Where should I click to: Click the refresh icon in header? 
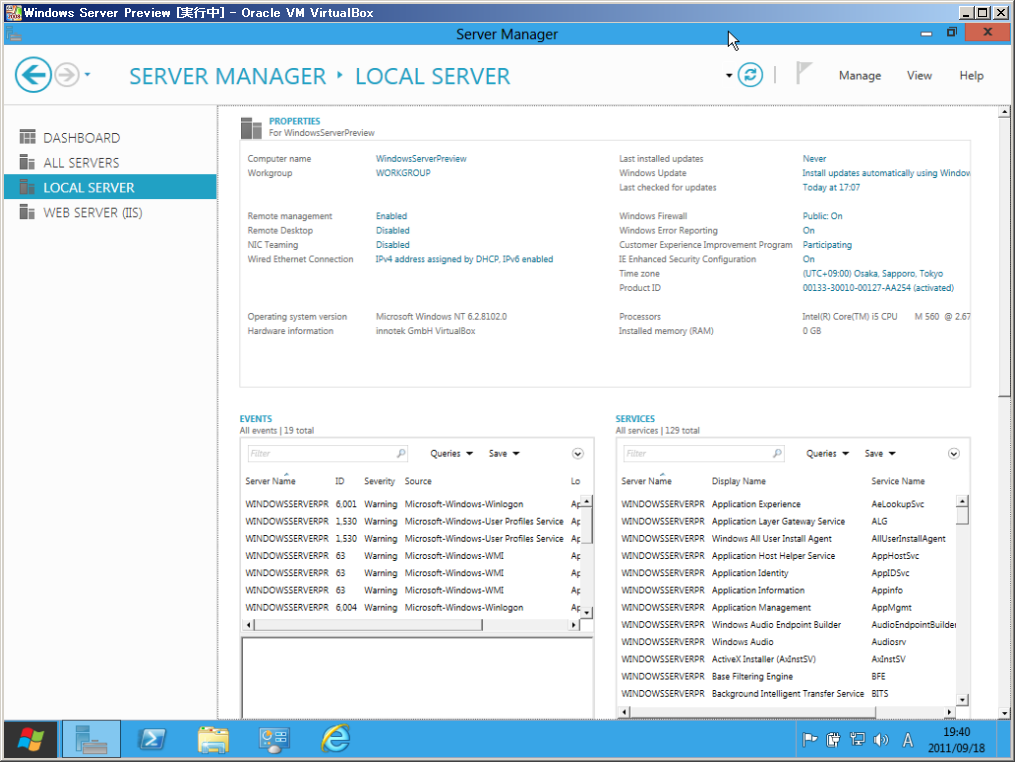pyautogui.click(x=750, y=75)
